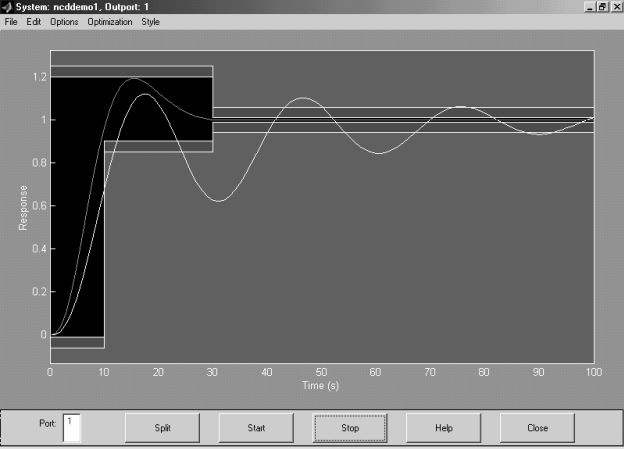The image size is (624, 449).
Task: Click x-axis tick label '100'
Action: [x=594, y=372]
